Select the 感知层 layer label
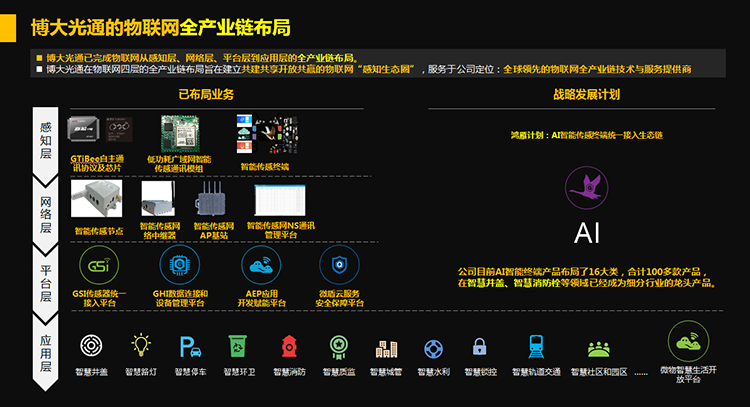 click(45, 140)
